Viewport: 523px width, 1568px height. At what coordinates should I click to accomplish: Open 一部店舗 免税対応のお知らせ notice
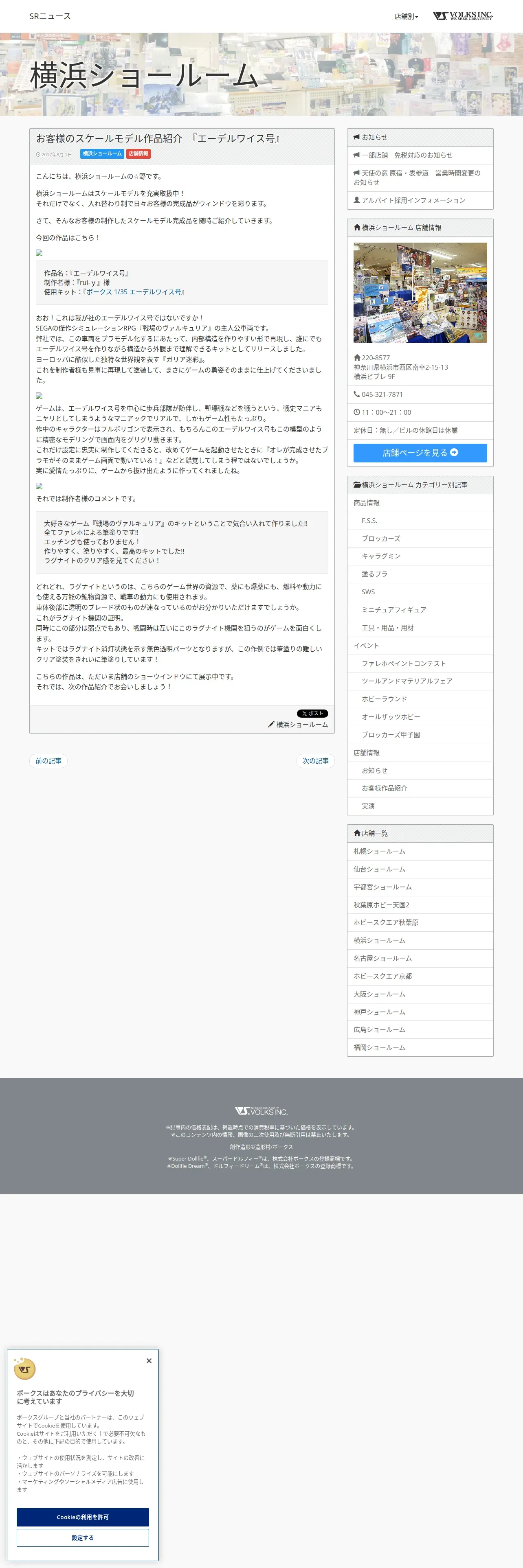click(420, 155)
